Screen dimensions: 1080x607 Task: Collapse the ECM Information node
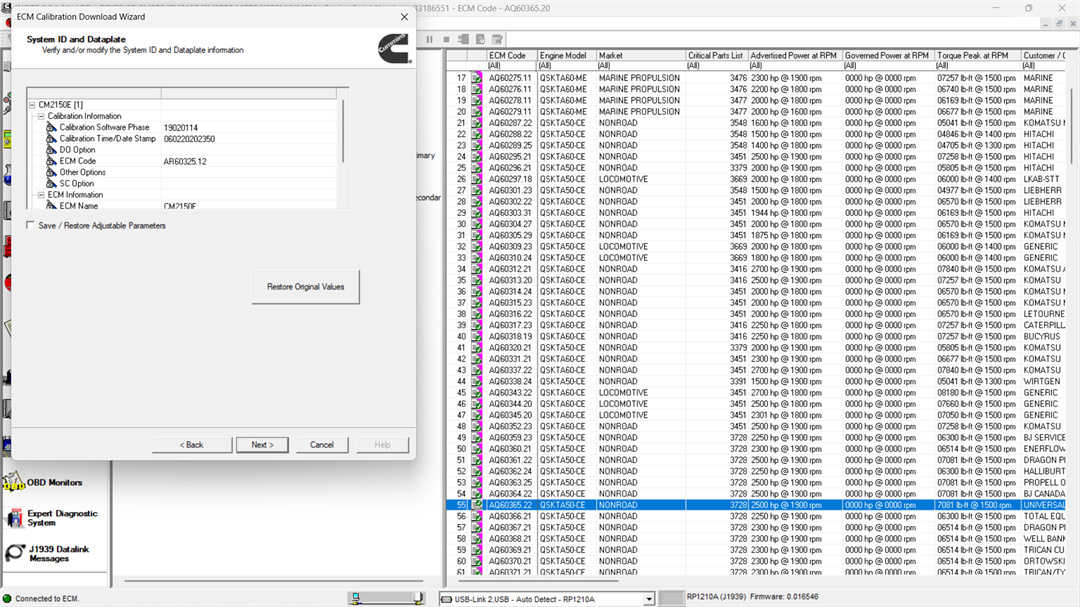[x=41, y=195]
